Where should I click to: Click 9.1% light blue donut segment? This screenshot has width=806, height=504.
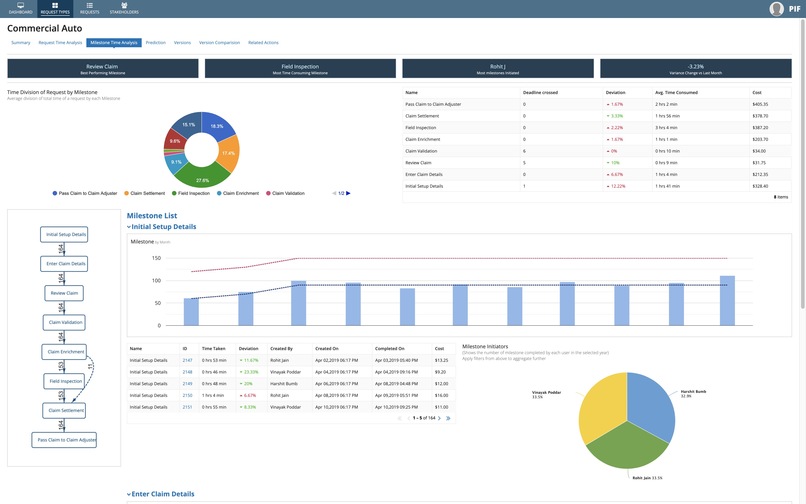click(175, 164)
